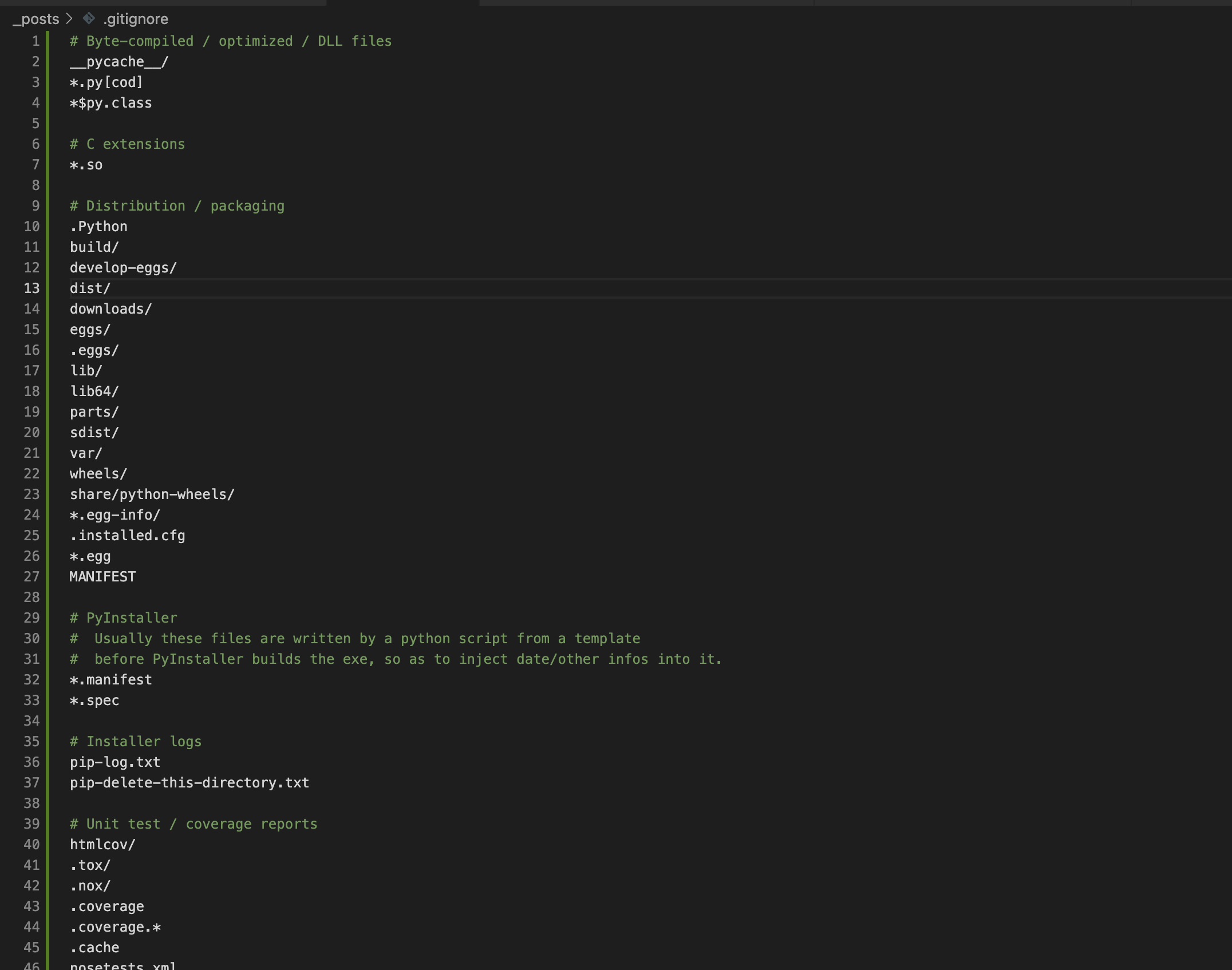Click the # PyInstaller comment line

(123, 617)
